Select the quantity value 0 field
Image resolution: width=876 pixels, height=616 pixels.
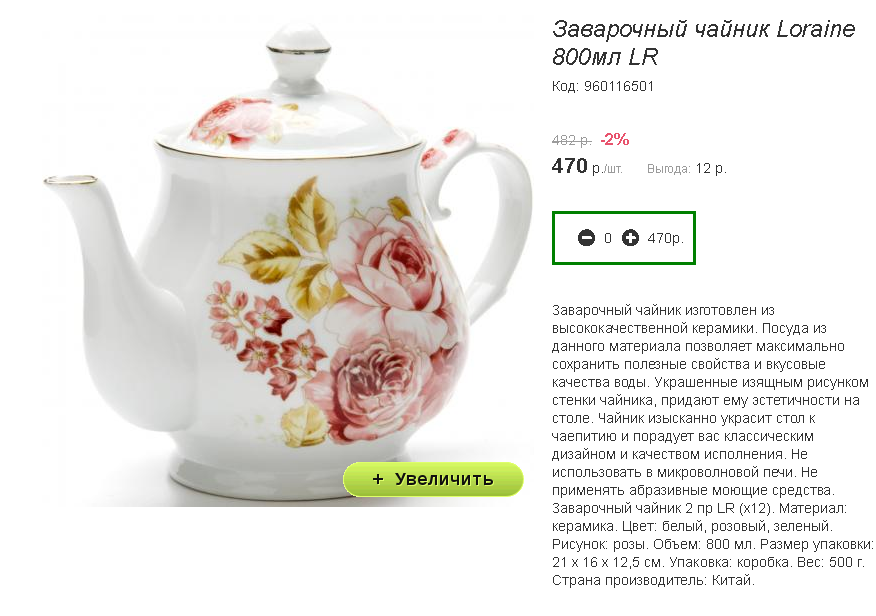[x=608, y=238]
